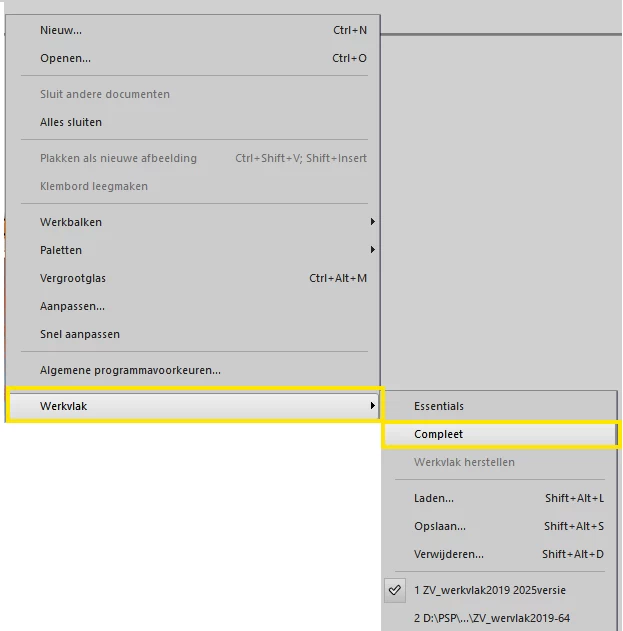This screenshot has height=631, width=623.
Task: Select Plakken als nieuwe afbeelding
Action: tap(193, 158)
